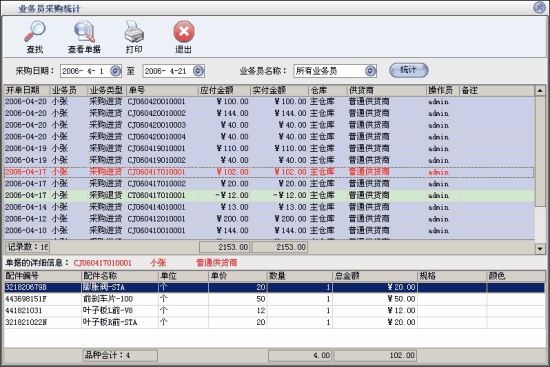Click the 查找 magnifier icon
550x367 pixels.
(x=34, y=32)
